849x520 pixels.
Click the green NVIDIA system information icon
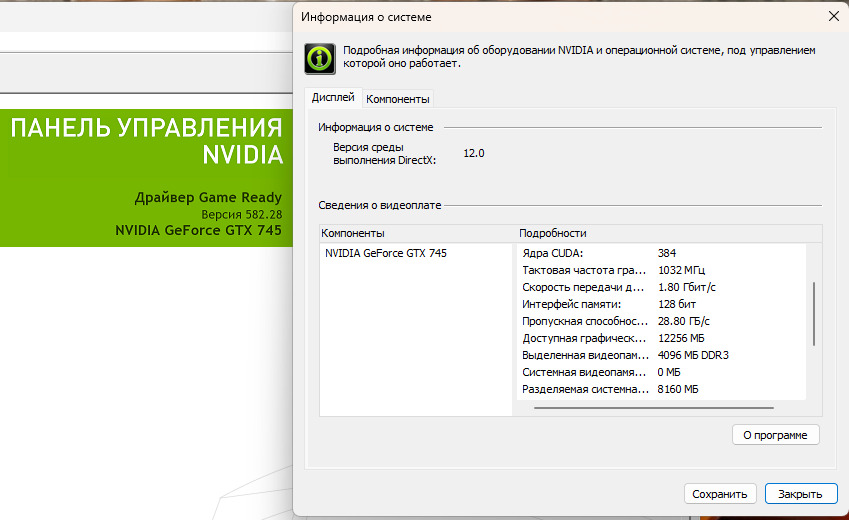320,58
